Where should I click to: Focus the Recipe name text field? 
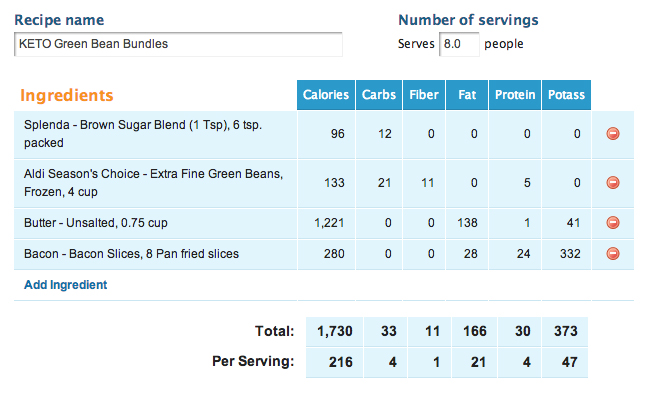(178, 44)
